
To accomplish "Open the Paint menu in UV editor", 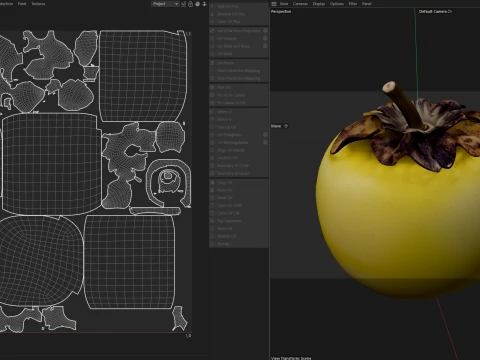I will point(22,4).
